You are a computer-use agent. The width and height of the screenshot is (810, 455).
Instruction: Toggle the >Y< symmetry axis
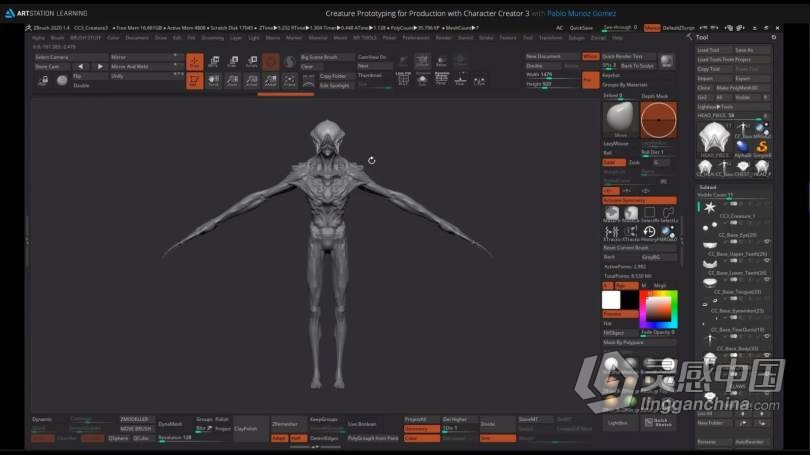628,191
